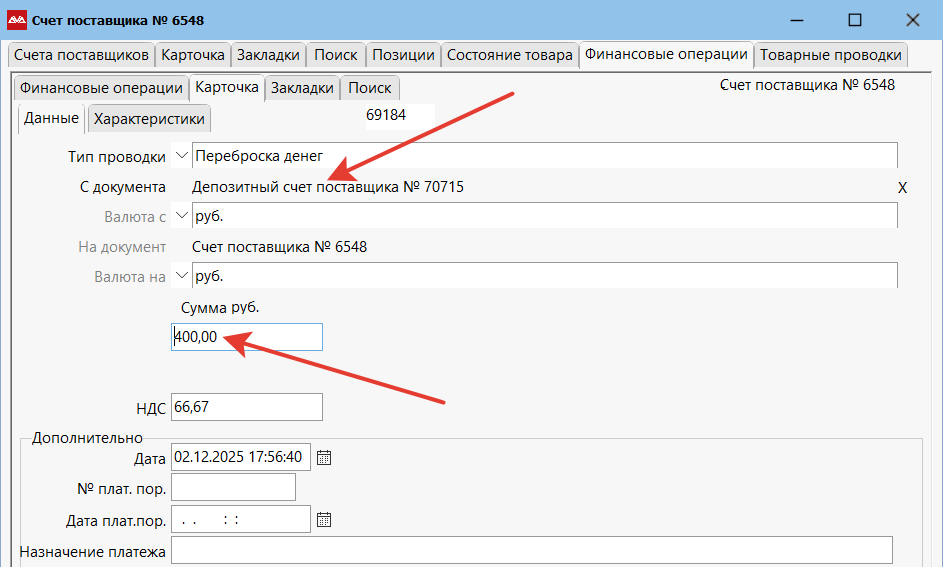Click the Назначение платежа text field

point(531,551)
